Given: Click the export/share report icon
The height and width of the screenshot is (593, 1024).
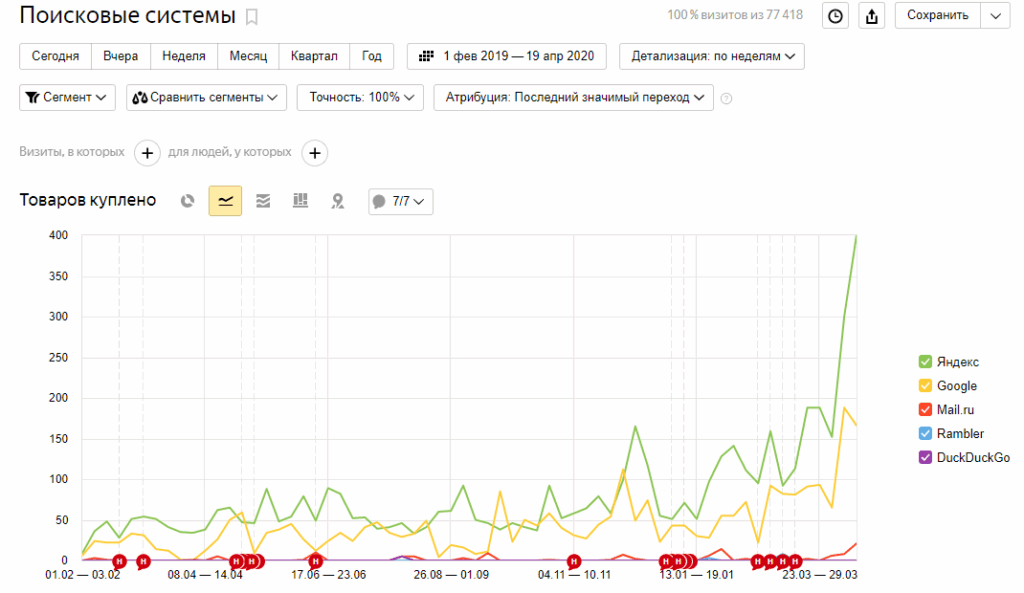Looking at the screenshot, I should [x=871, y=16].
